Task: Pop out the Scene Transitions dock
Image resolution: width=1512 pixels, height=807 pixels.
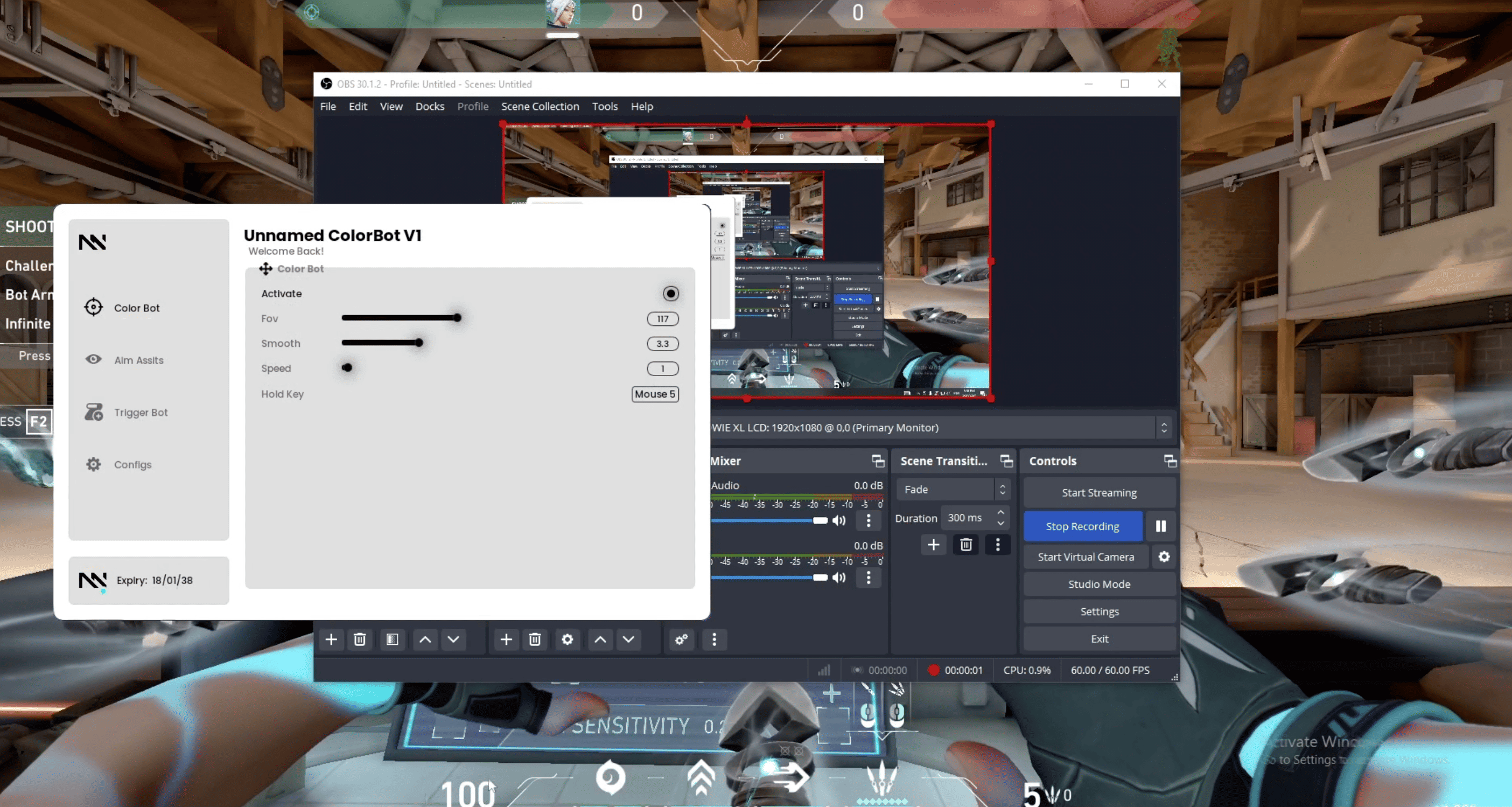Action: coord(1006,461)
